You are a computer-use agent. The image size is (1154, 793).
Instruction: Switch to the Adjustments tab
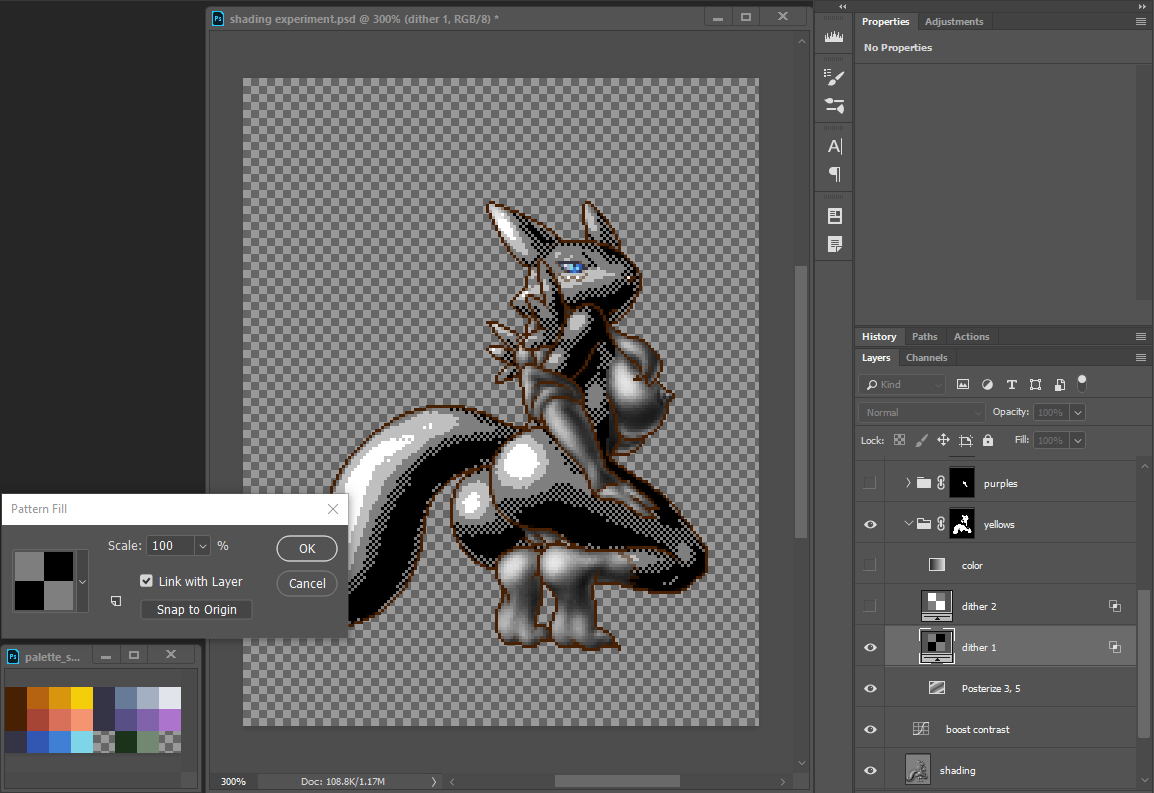pos(953,22)
